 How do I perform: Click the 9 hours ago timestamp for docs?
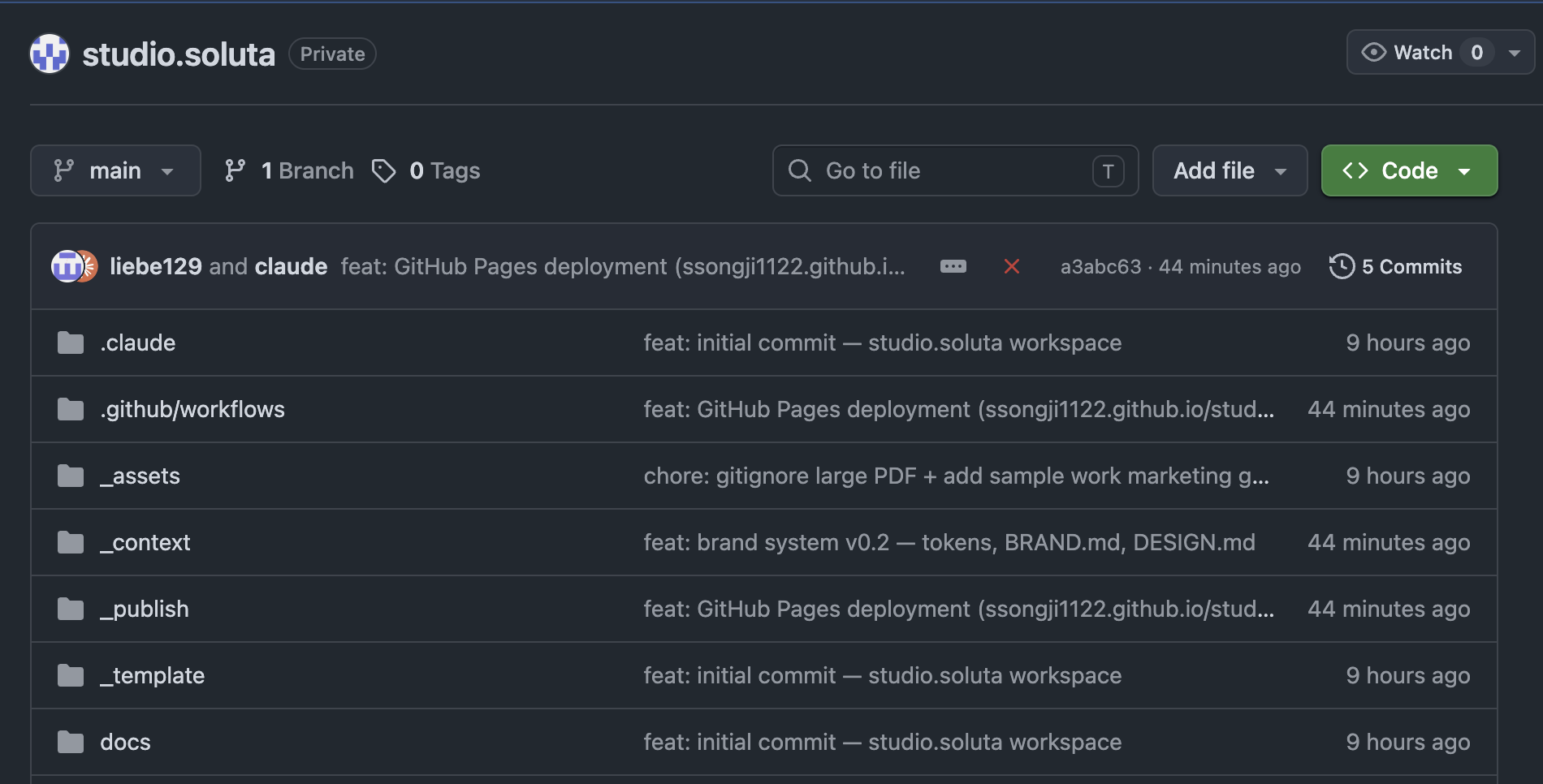click(x=1408, y=742)
